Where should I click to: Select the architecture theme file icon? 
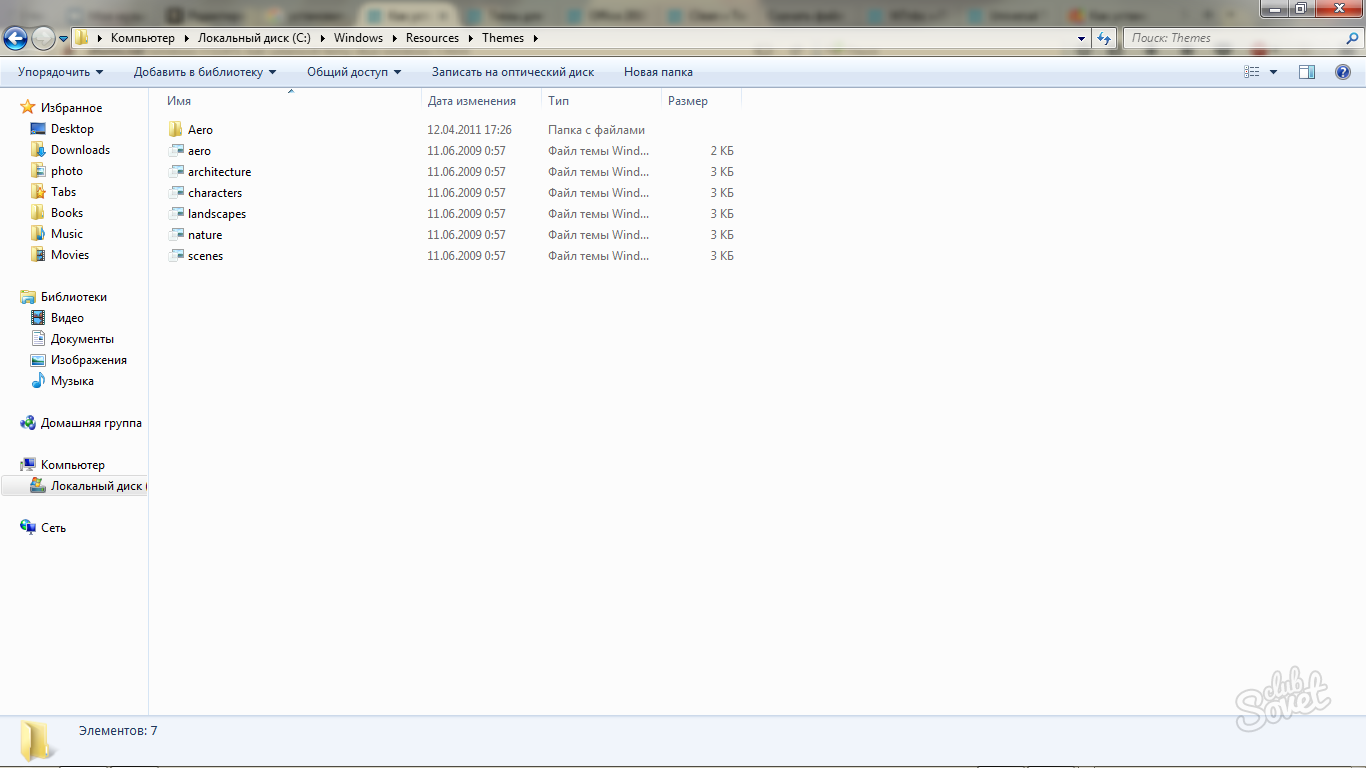(x=176, y=172)
